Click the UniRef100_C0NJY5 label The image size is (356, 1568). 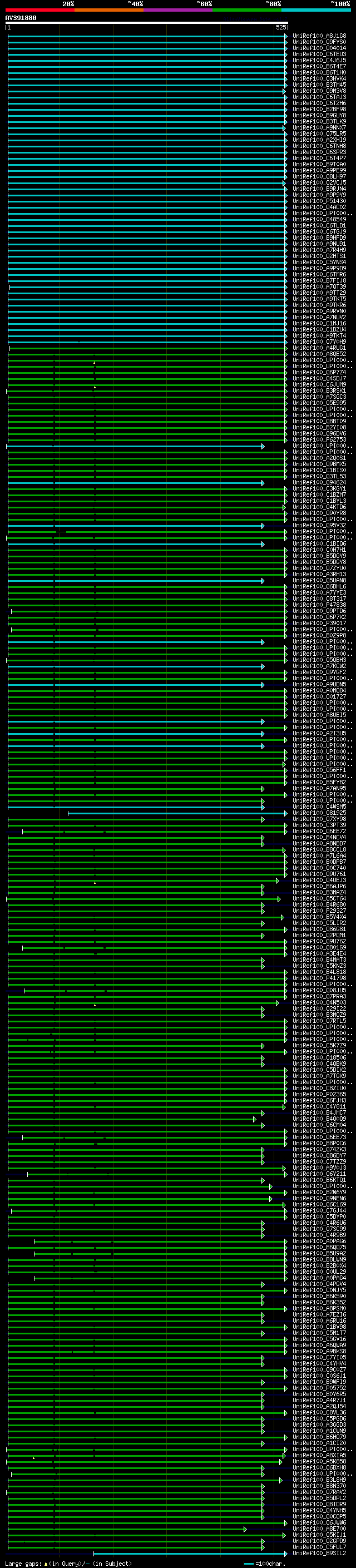[319, 1290]
